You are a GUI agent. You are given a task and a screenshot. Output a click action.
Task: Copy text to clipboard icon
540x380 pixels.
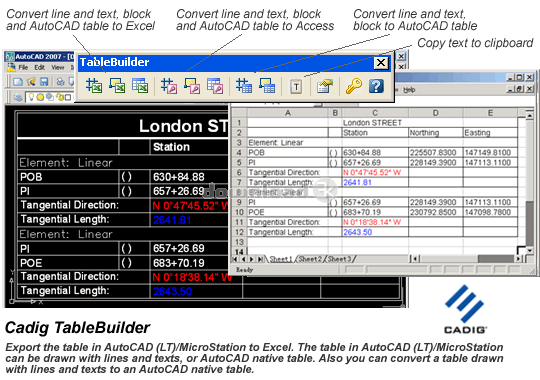296,86
